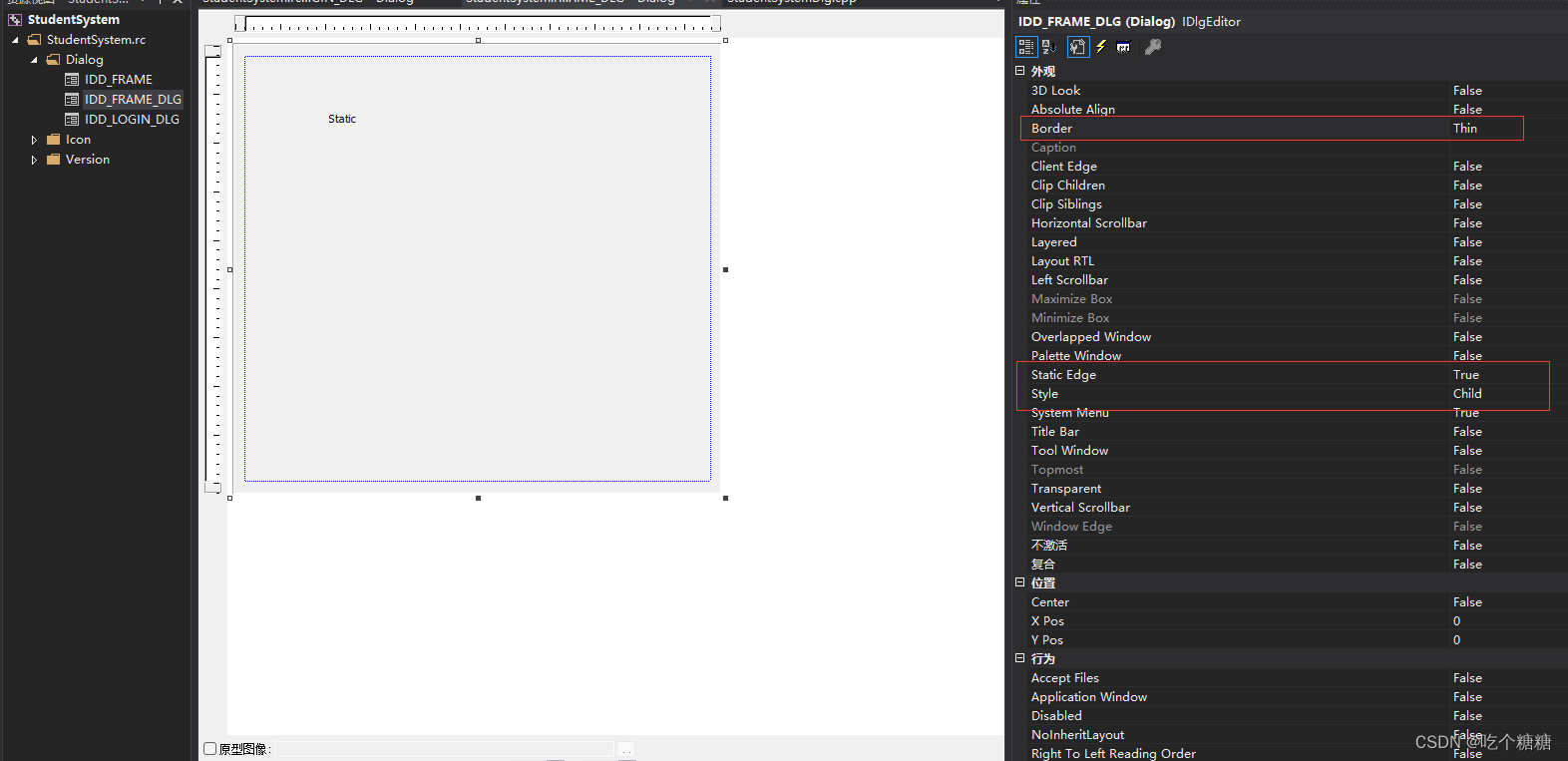The height and width of the screenshot is (761, 1568).
Task: Select the 3D Look property row
Action: [1298, 91]
